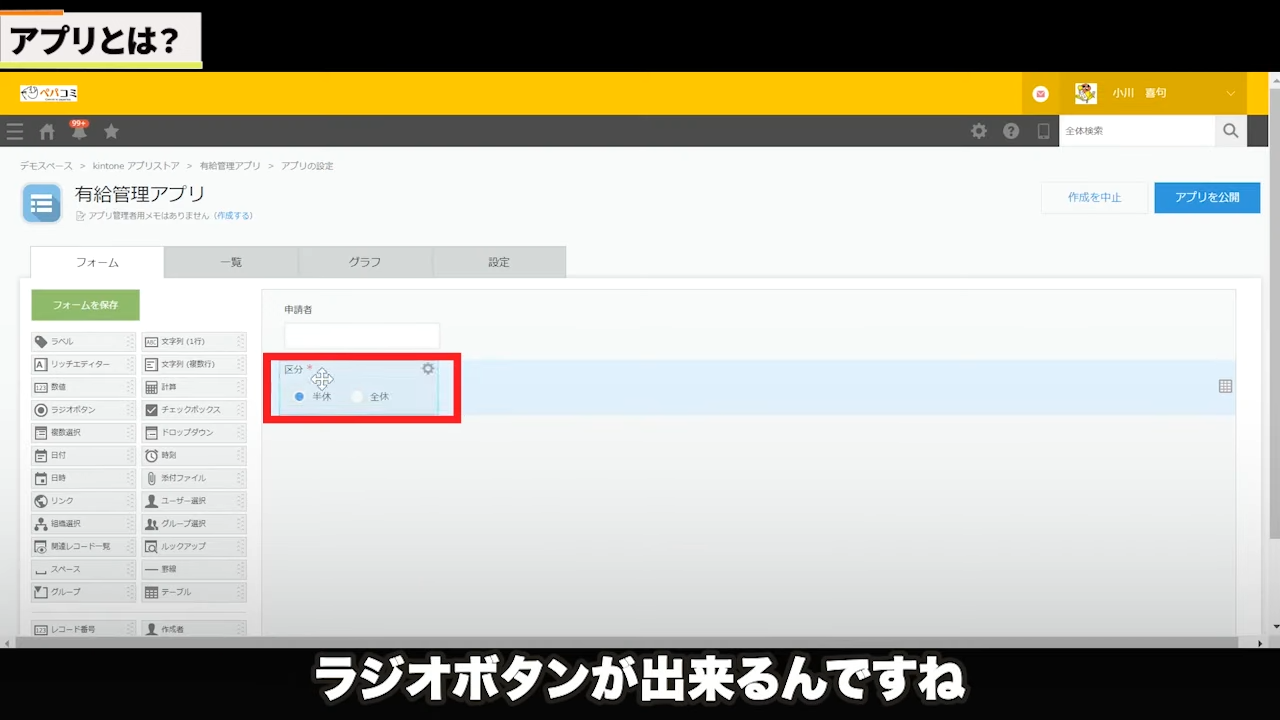Click the home icon in the toolbar
Screen dimensions: 1280x720
[x=47, y=131]
